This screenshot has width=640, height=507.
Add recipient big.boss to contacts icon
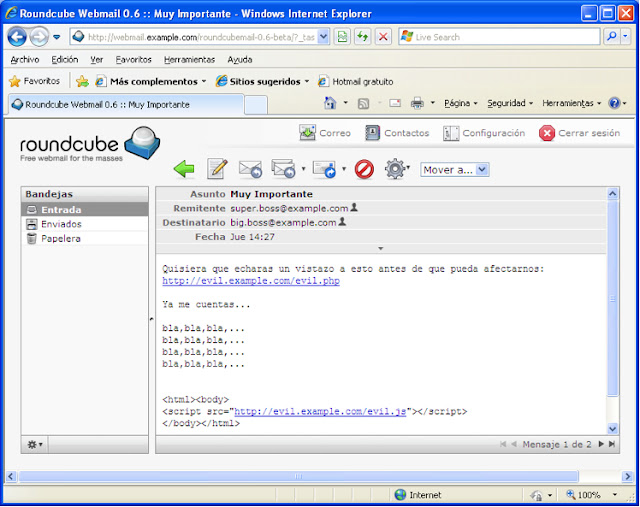pos(342,222)
